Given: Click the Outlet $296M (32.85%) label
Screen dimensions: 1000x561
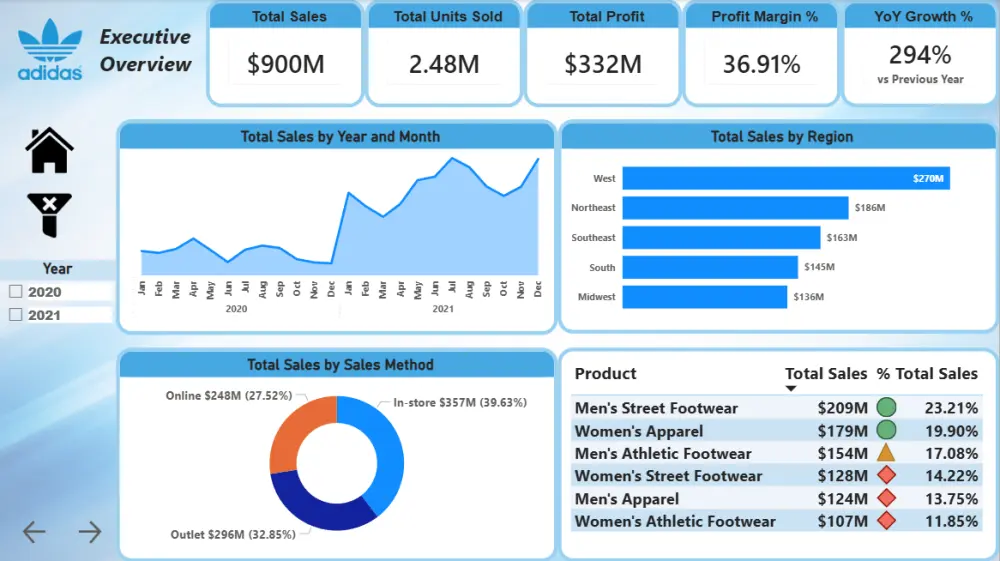Looking at the screenshot, I should pos(233,534).
